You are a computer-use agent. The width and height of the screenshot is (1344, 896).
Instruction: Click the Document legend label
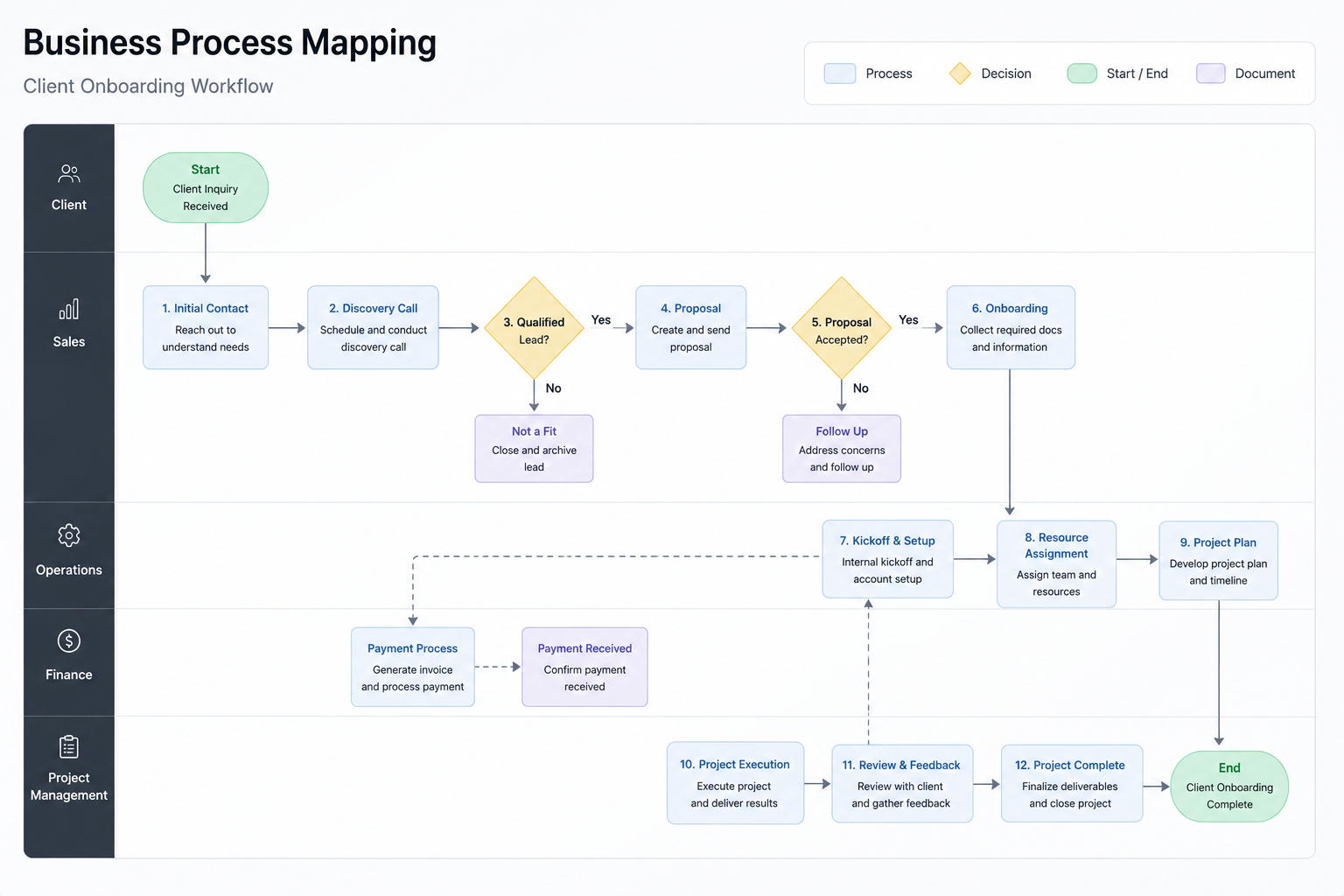(1265, 73)
